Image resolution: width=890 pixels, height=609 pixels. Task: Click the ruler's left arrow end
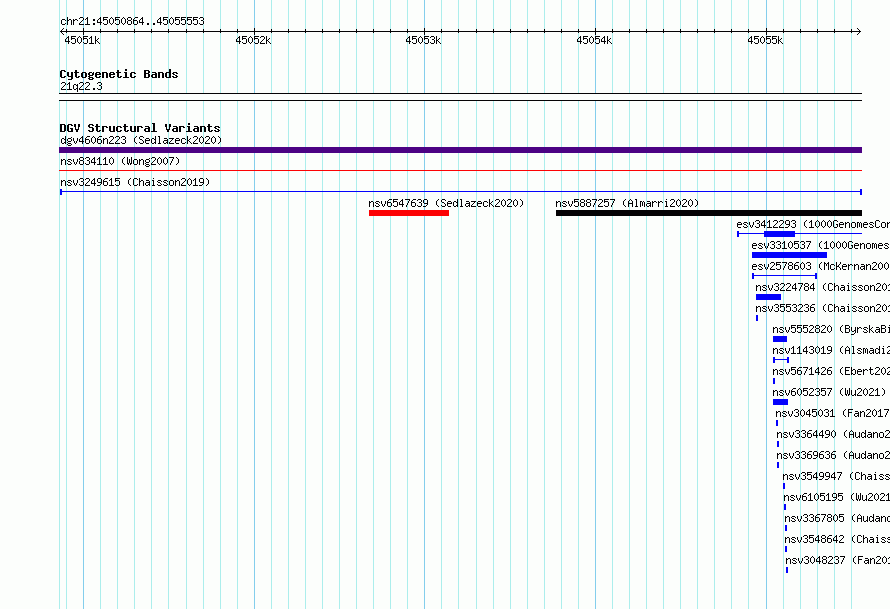[x=62, y=31]
